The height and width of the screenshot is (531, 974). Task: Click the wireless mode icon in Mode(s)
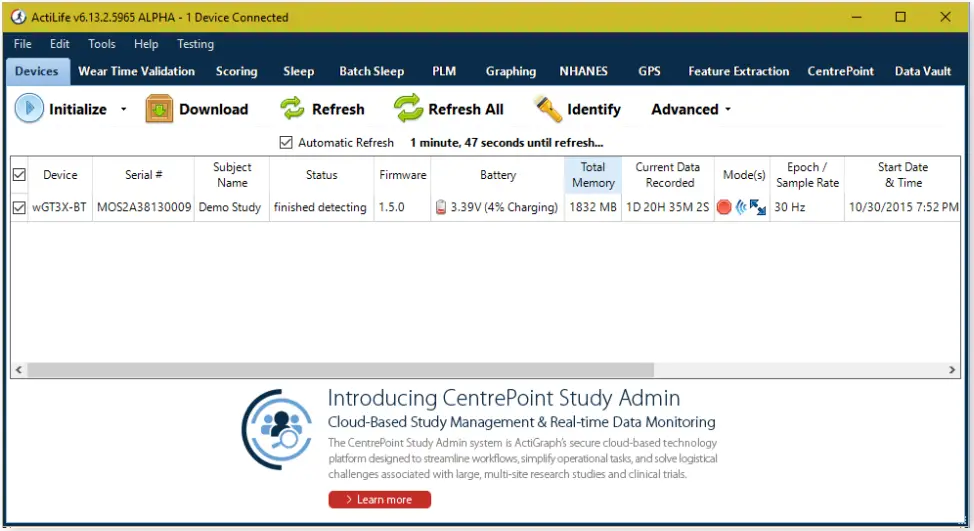pos(740,207)
